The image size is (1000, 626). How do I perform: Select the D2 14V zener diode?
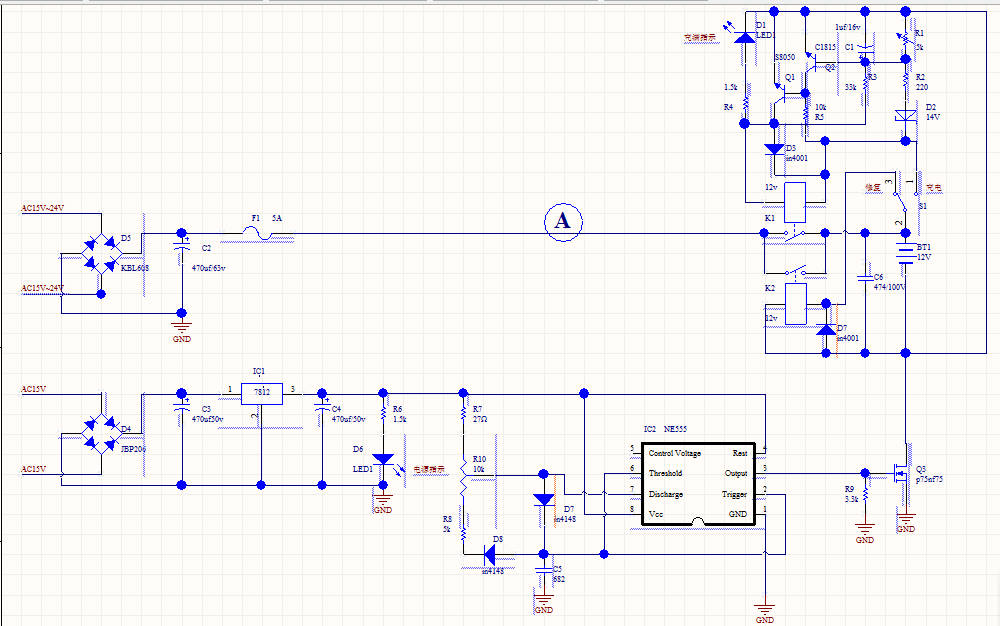coord(905,117)
